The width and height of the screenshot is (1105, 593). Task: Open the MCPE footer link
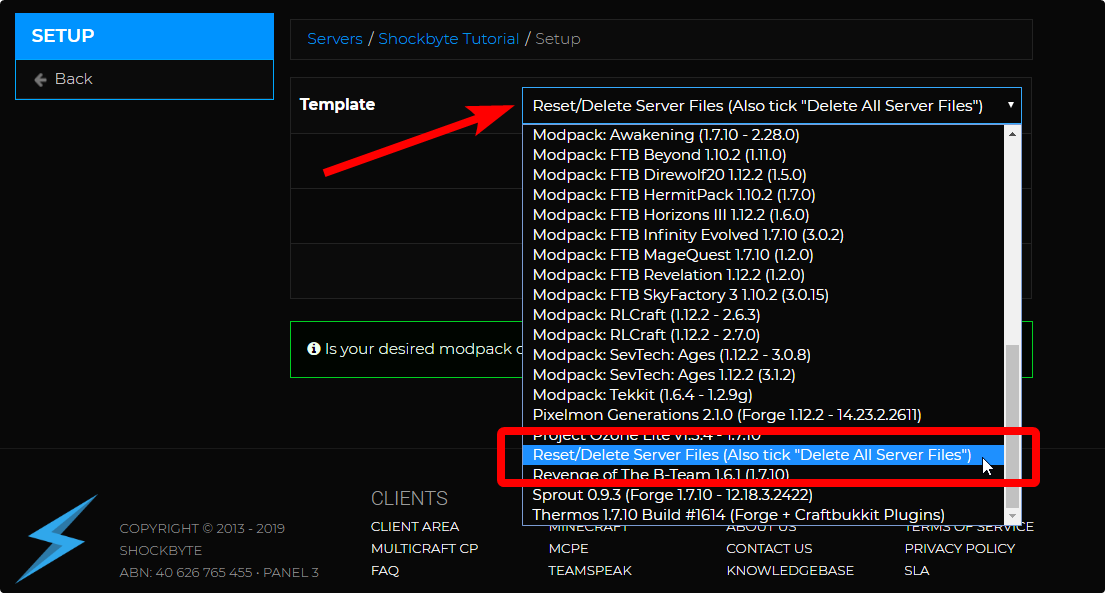point(568,549)
